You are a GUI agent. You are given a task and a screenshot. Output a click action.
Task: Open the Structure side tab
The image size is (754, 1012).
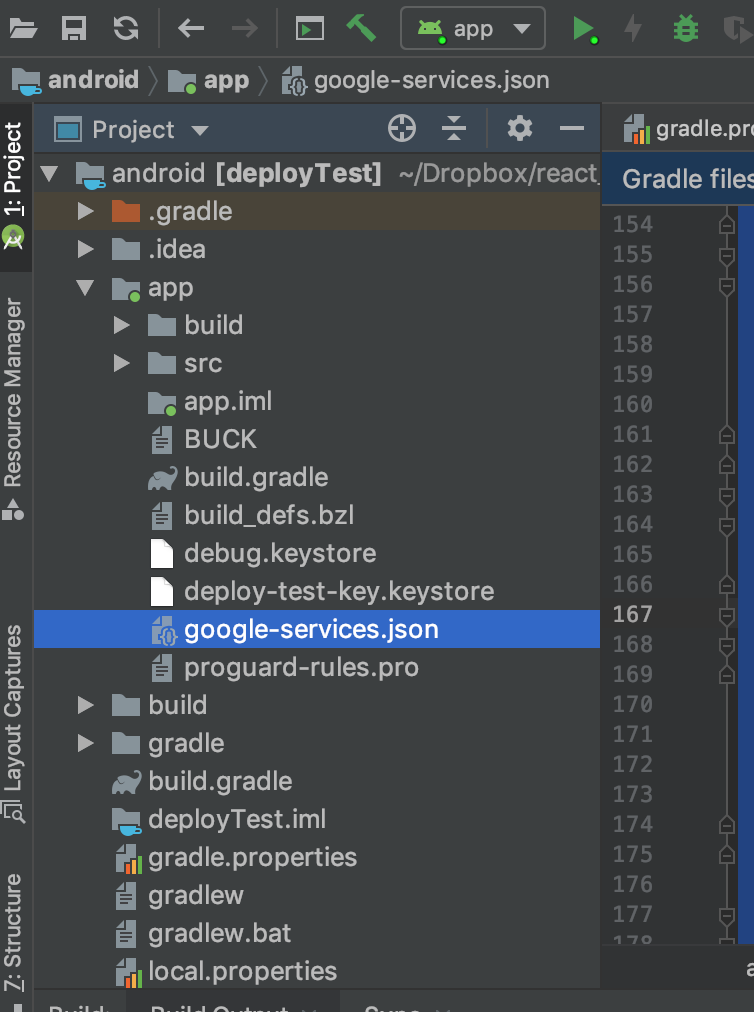[13, 935]
